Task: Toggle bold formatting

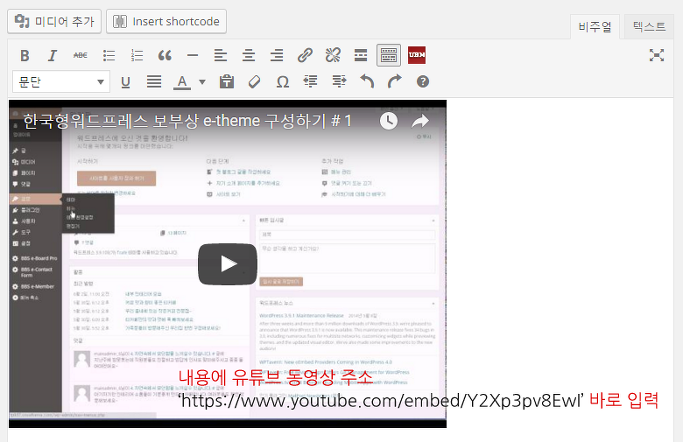Action: coord(25,55)
